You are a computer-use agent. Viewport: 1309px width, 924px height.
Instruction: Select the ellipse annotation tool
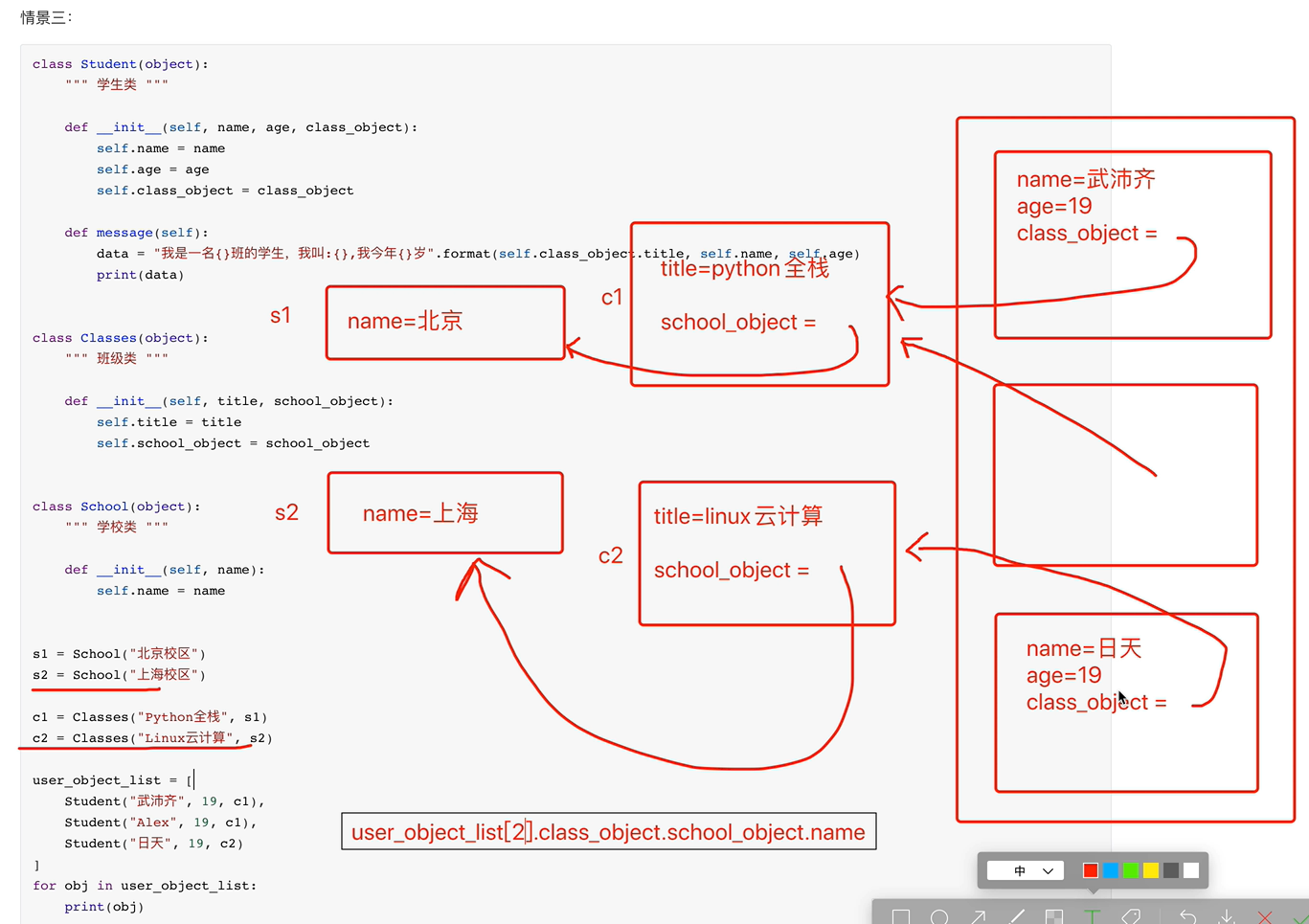tap(939, 917)
